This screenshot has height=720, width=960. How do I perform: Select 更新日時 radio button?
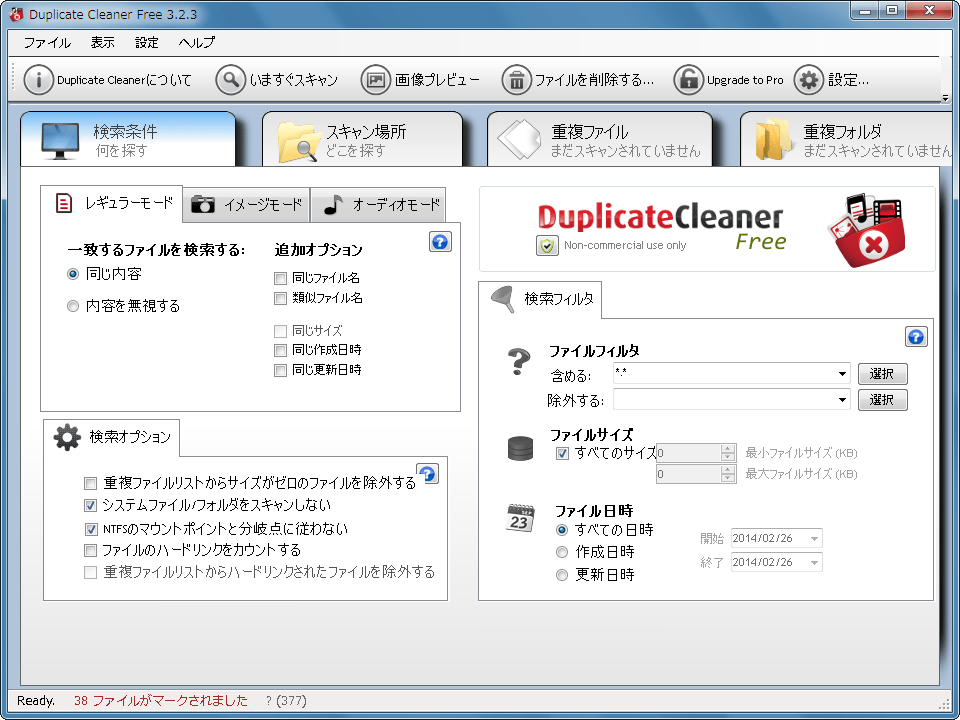point(561,575)
